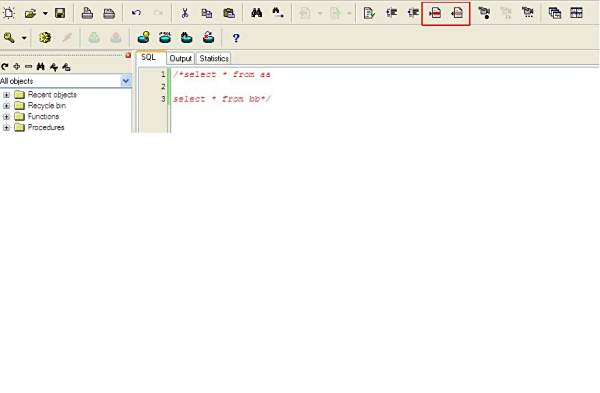Viewport: 600px width, 393px height.
Task: Click the Paste clipboard icon
Action: point(229,13)
